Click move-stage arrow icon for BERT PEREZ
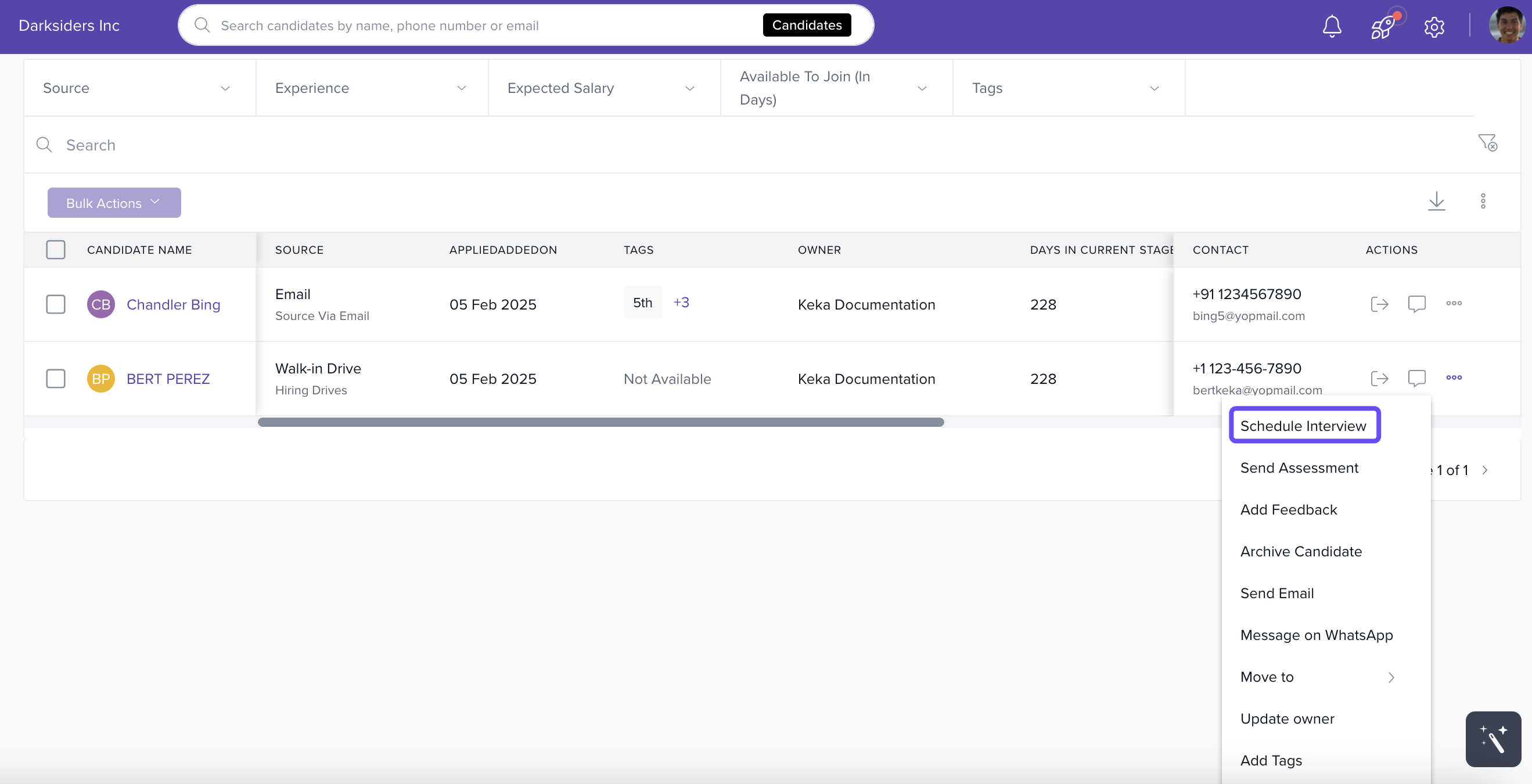The height and width of the screenshot is (784, 1532). click(x=1379, y=378)
